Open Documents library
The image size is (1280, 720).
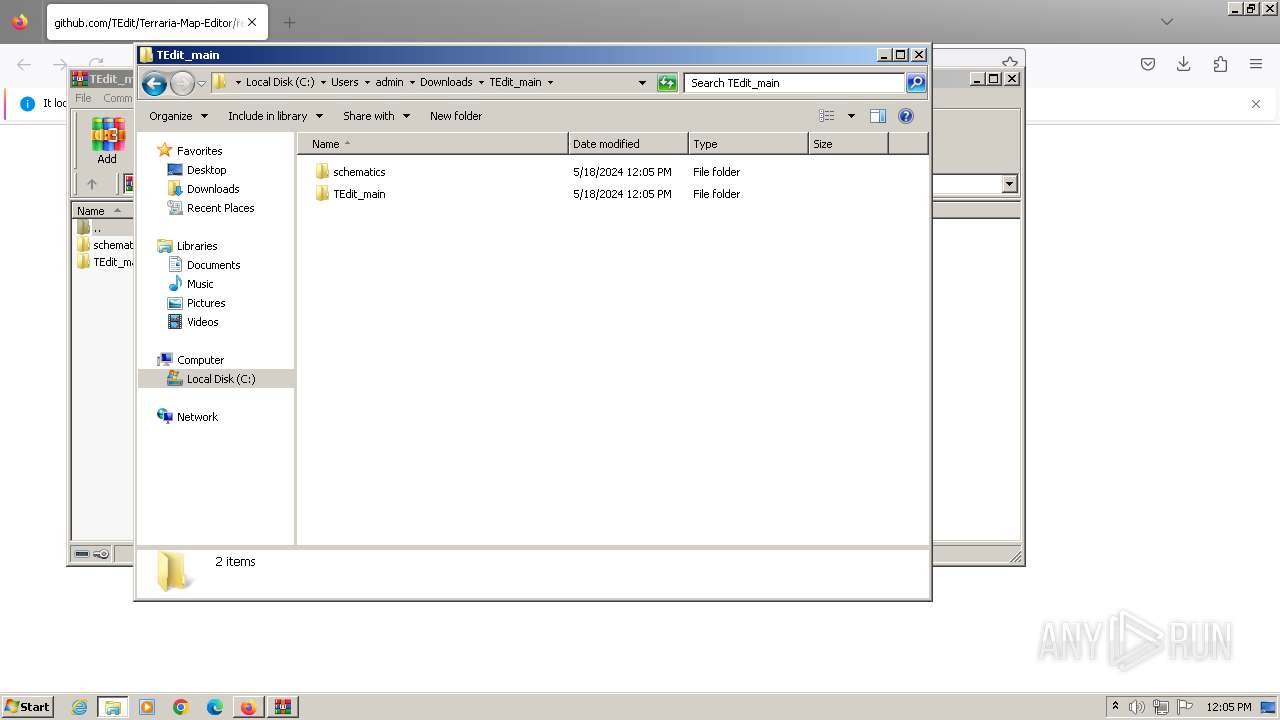click(213, 265)
